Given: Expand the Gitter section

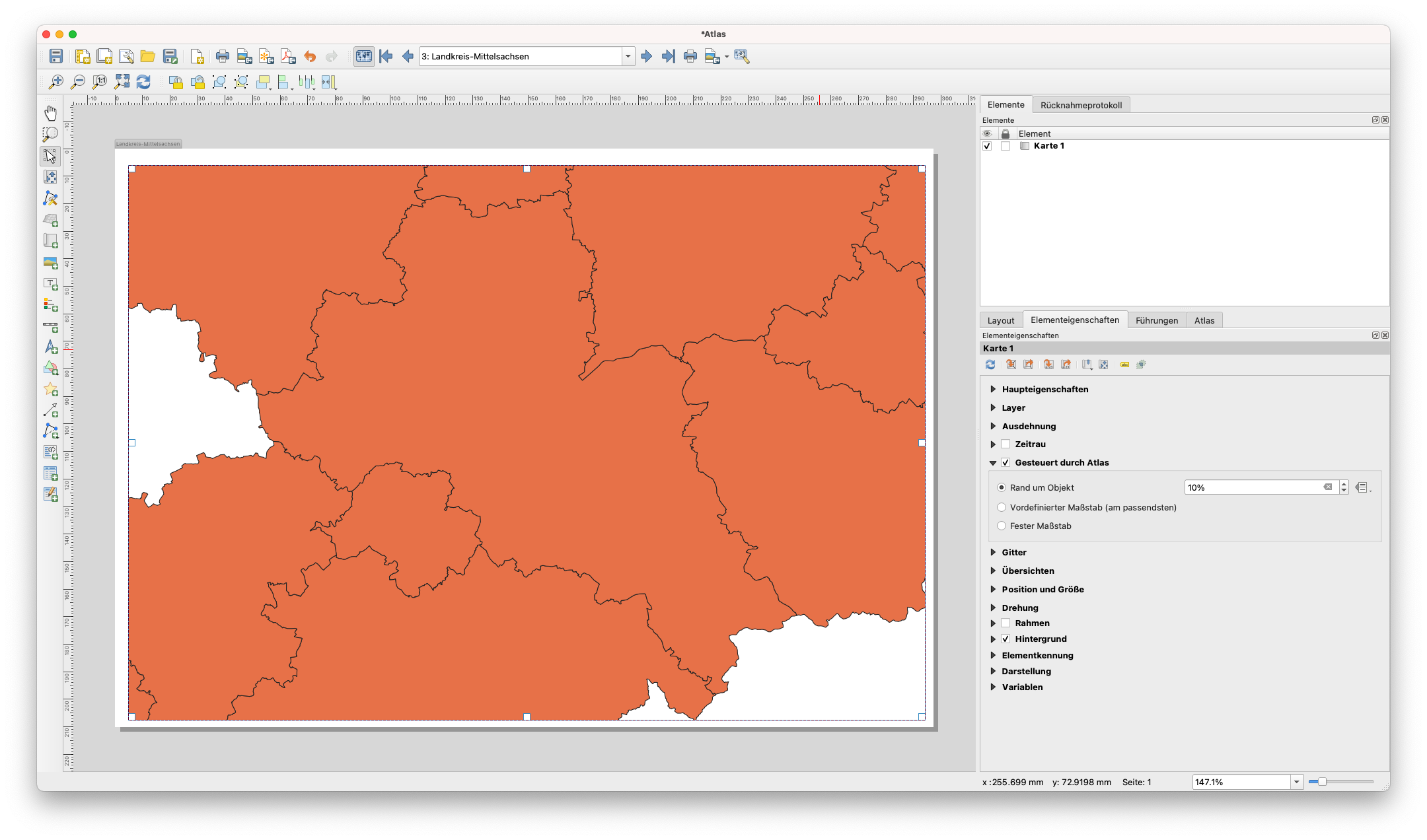Looking at the screenshot, I should (x=993, y=552).
